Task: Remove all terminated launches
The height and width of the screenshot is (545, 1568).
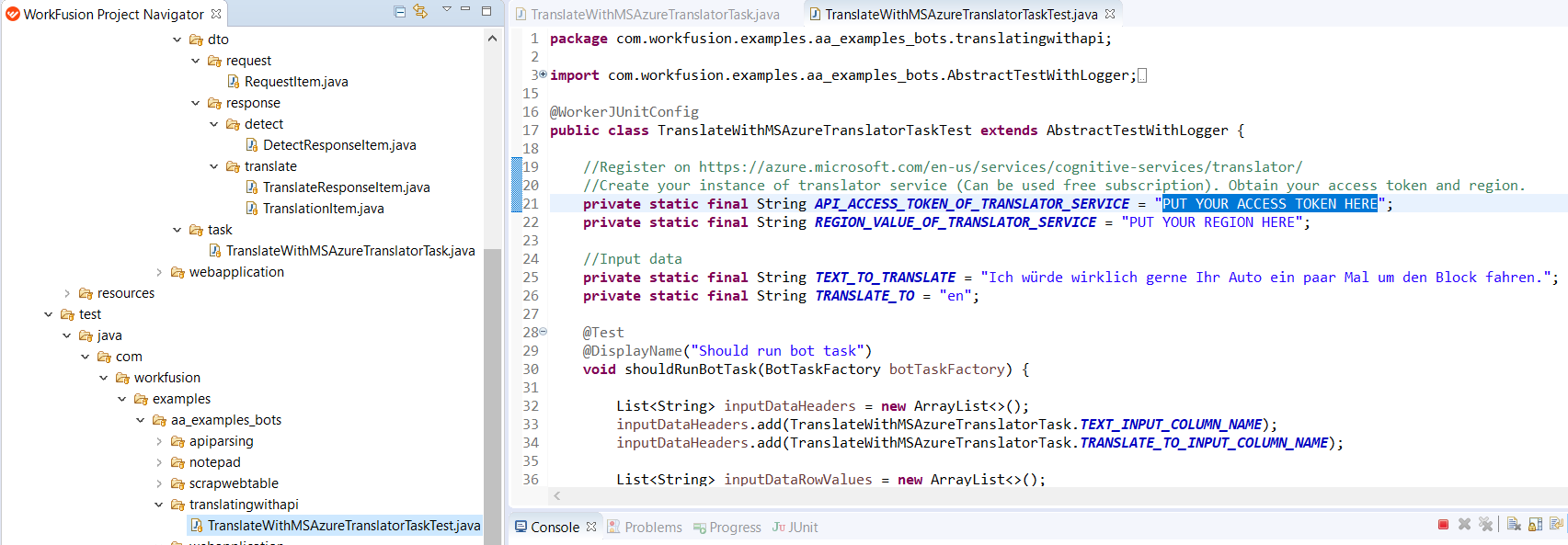Action: coord(1485,525)
